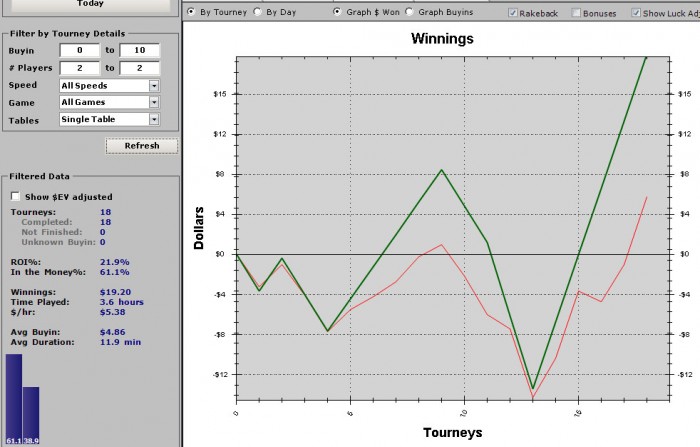Click the Tourneys count value 18
The width and height of the screenshot is (700, 447).
click(106, 212)
